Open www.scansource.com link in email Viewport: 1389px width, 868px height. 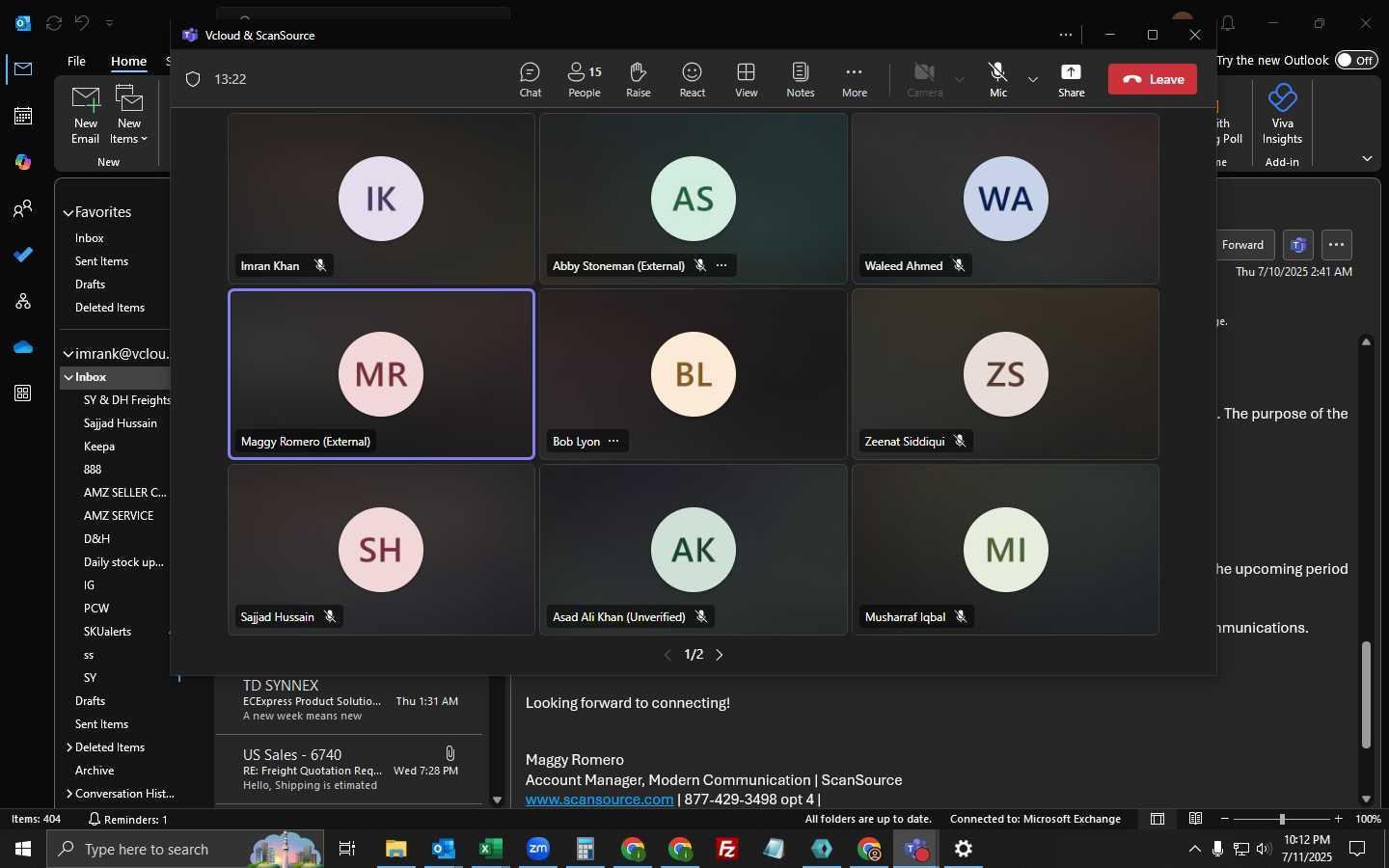pos(599,800)
